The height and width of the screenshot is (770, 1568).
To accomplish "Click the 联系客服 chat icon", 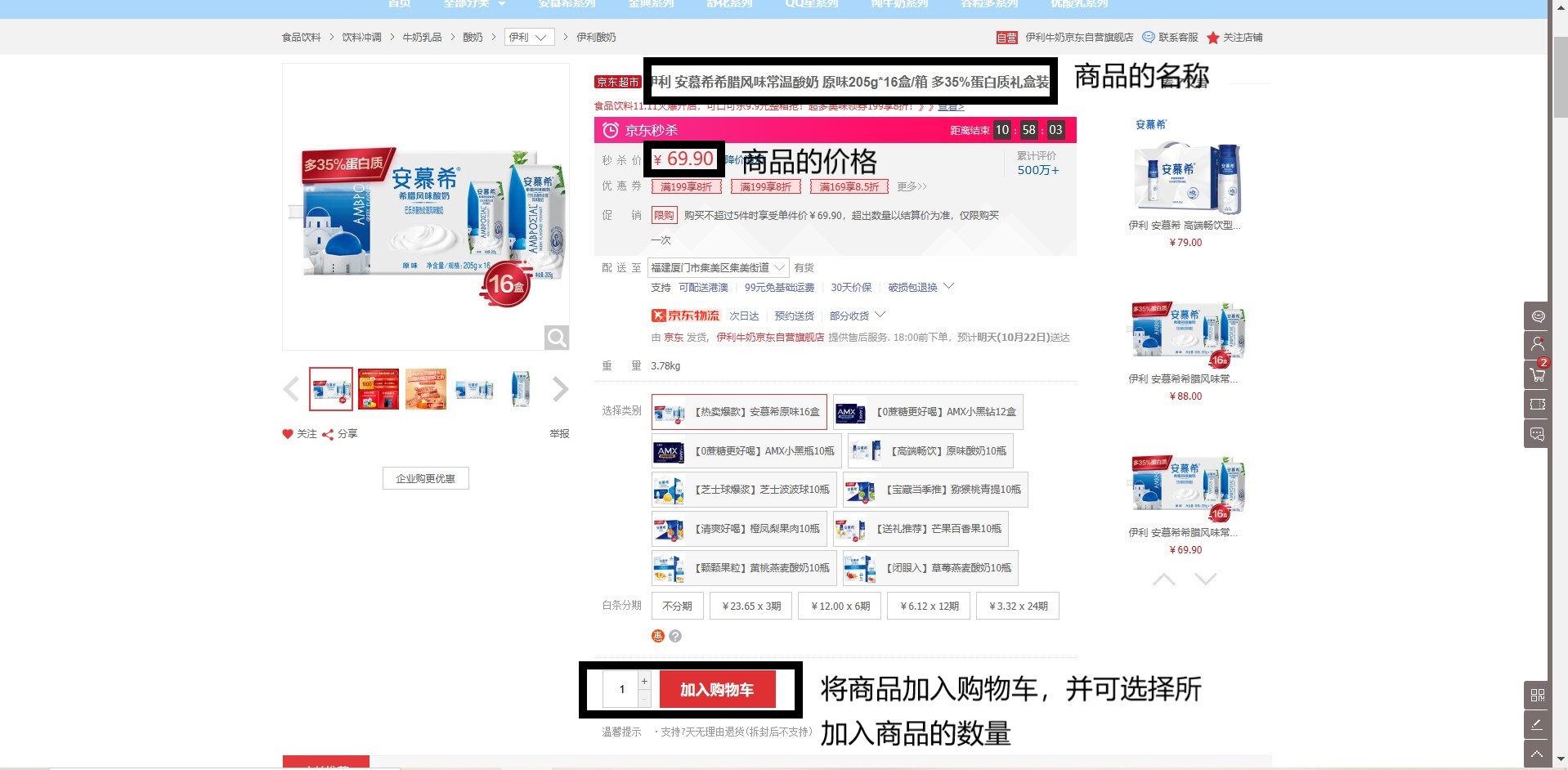I will (1149, 37).
